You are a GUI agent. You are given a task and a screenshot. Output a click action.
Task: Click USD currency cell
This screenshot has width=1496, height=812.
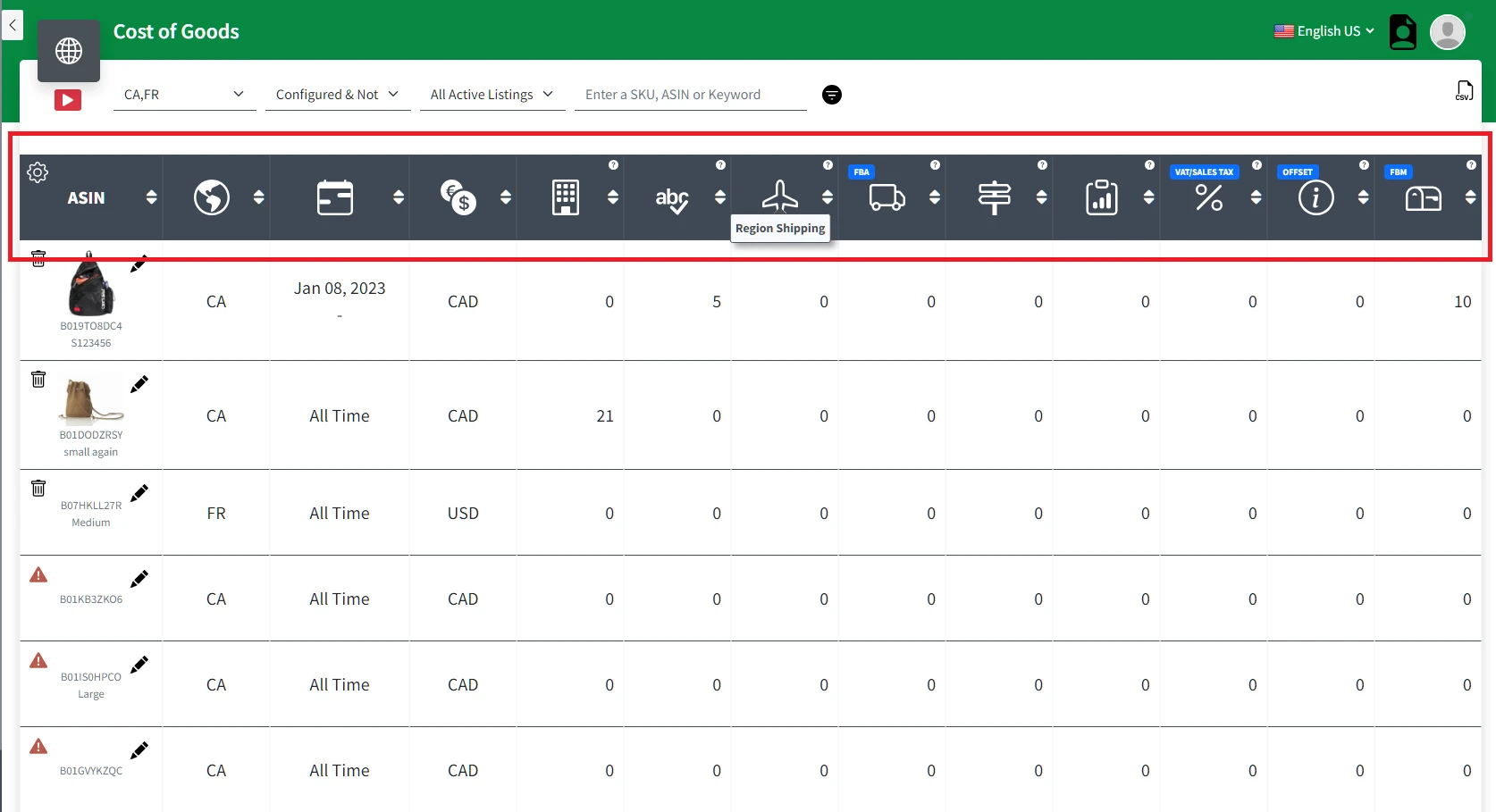point(463,514)
